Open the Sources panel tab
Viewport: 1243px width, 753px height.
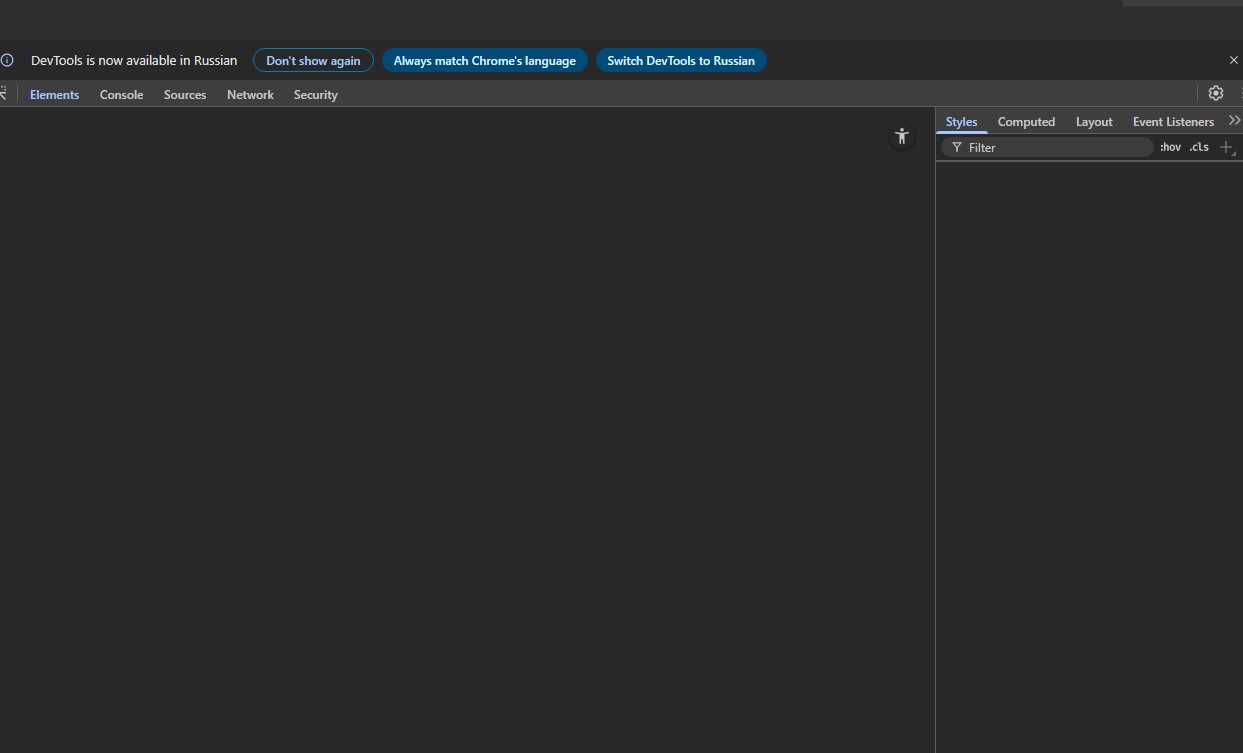[x=185, y=94]
